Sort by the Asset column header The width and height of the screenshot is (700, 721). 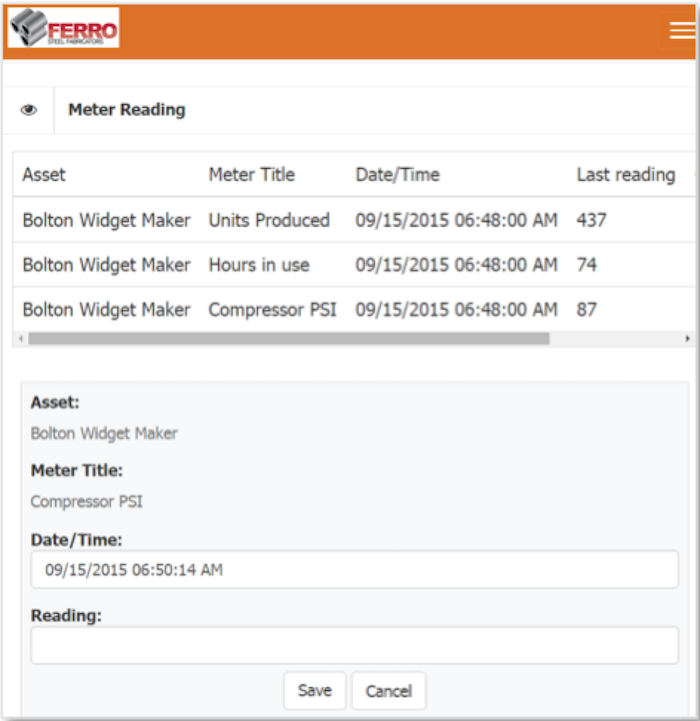tap(44, 174)
